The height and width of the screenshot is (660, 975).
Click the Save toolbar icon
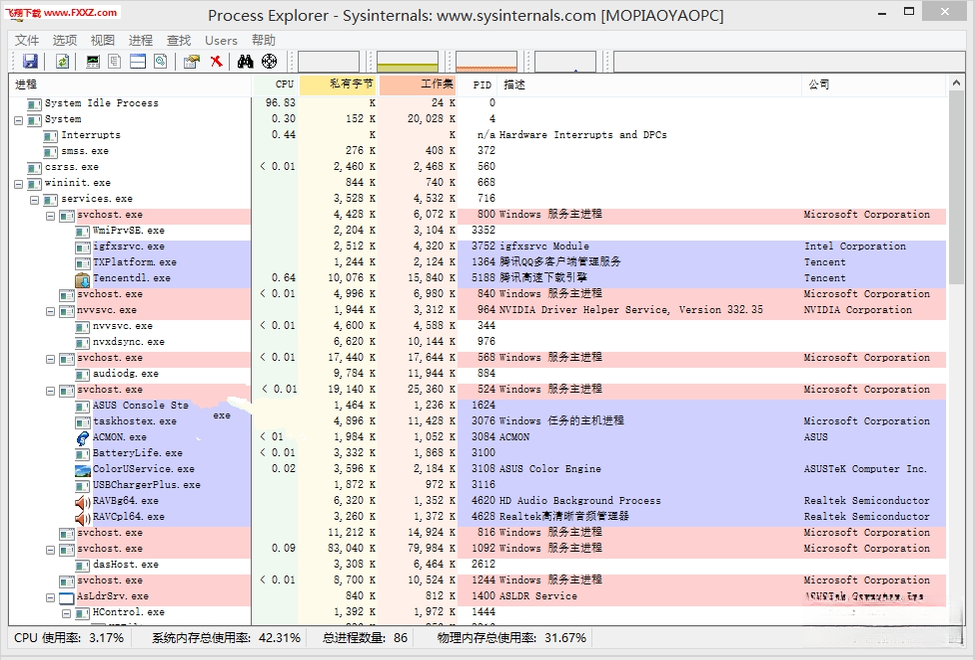coord(30,61)
